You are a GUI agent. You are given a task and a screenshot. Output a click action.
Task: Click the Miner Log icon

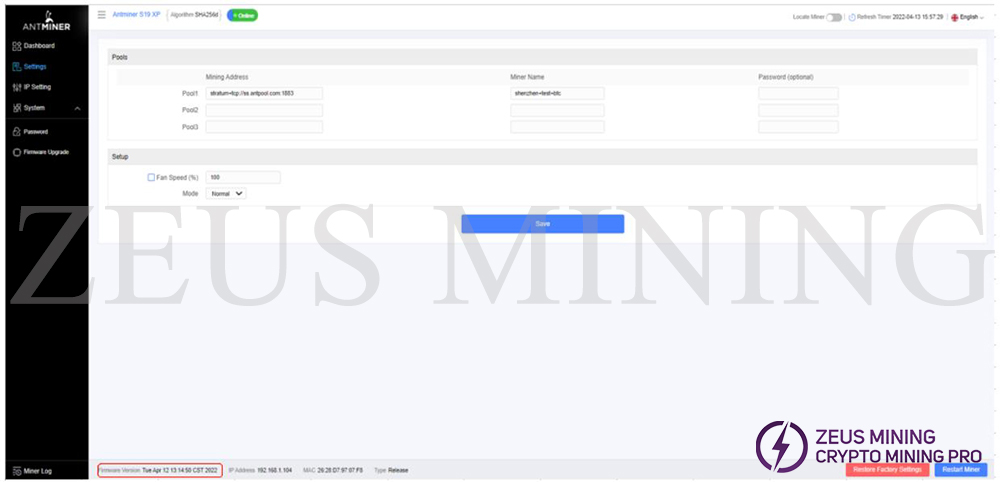[x=16, y=471]
